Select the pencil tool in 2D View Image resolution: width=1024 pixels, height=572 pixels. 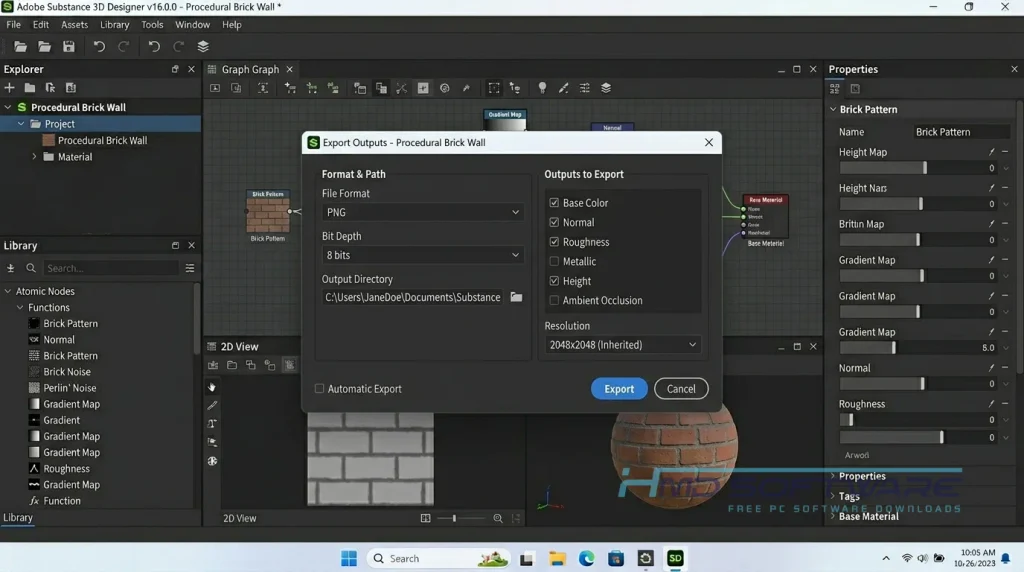point(212,405)
